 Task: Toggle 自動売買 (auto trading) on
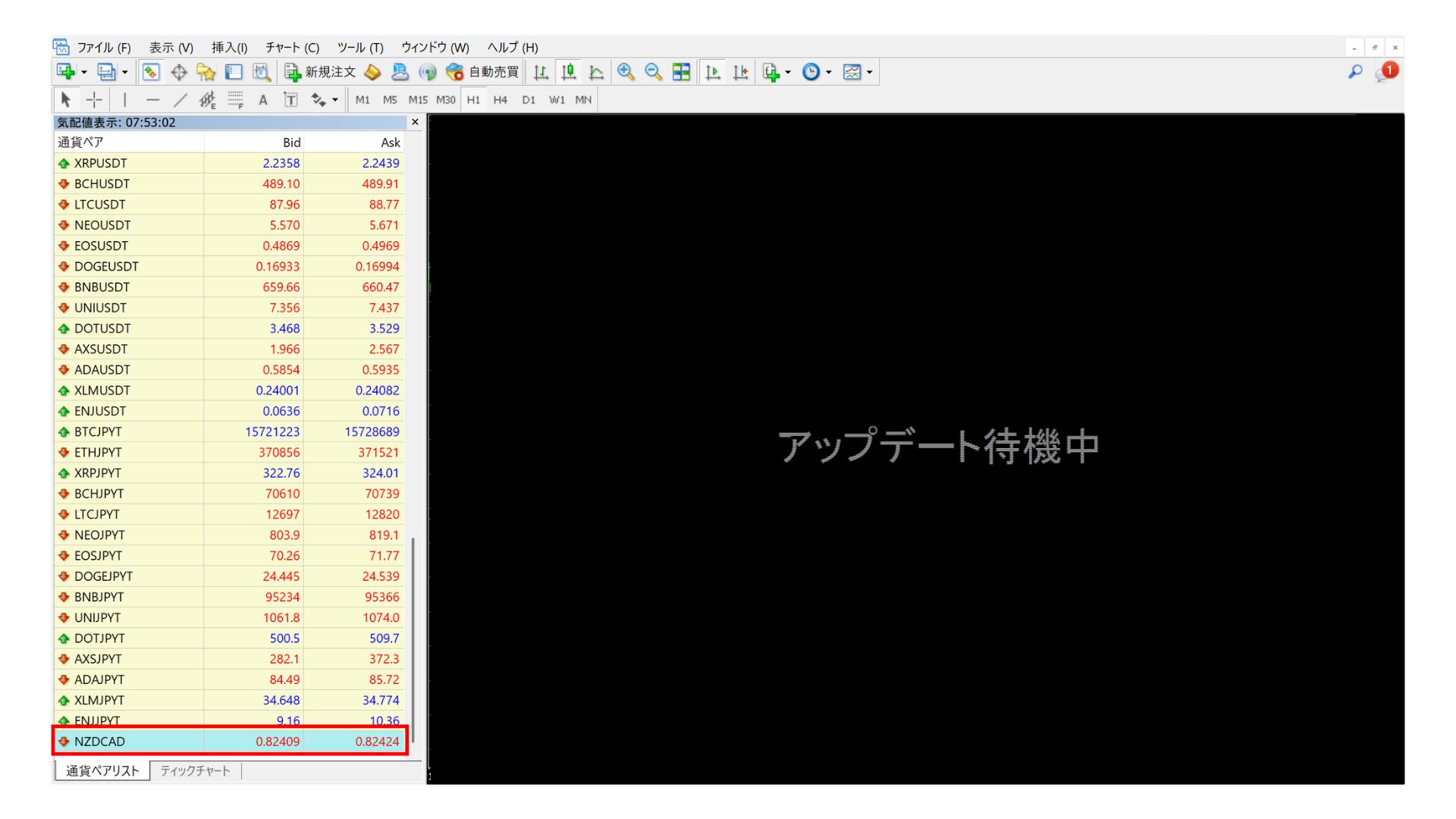pos(485,72)
